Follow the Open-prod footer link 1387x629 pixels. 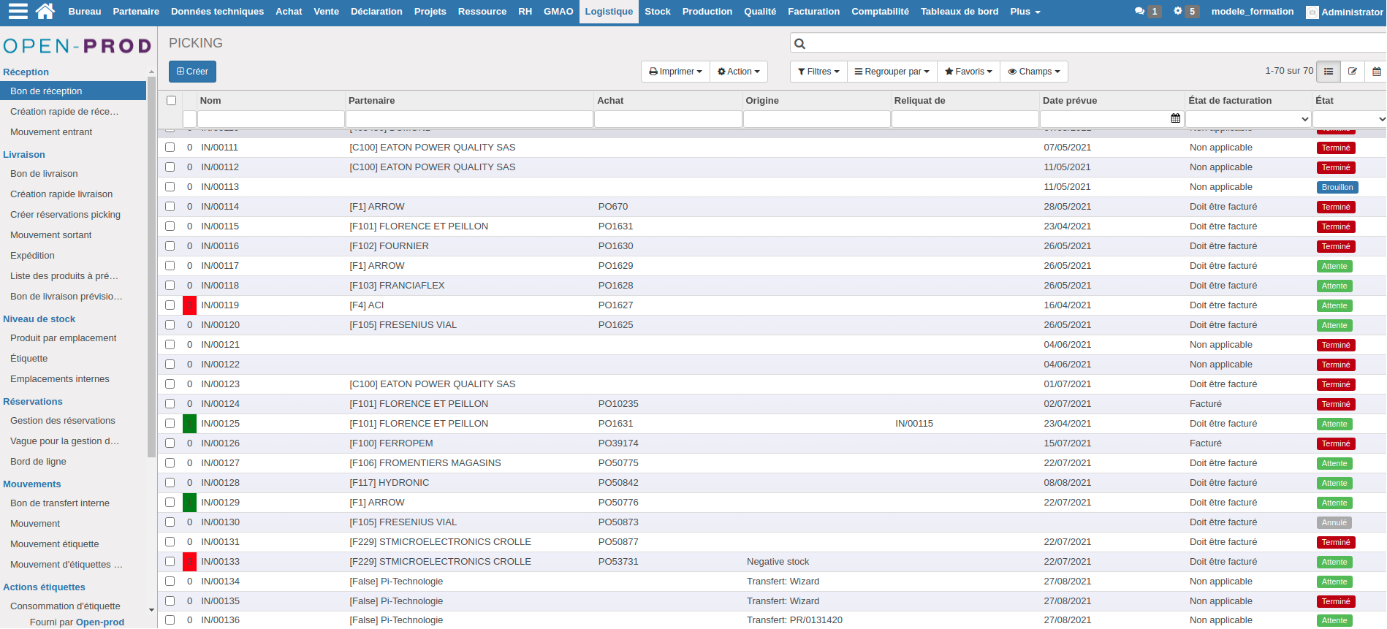pyautogui.click(x=100, y=622)
